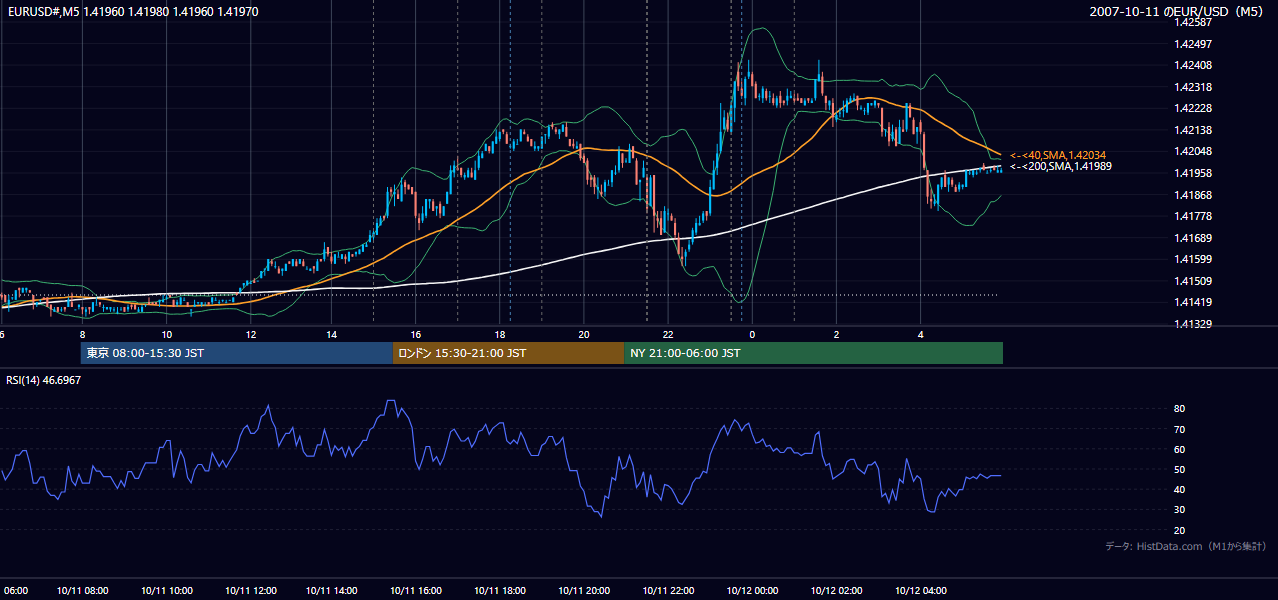Screen dimensions: 1278x600
Task: Click the bottom time label 10/11 10:00
Action: click(167, 591)
